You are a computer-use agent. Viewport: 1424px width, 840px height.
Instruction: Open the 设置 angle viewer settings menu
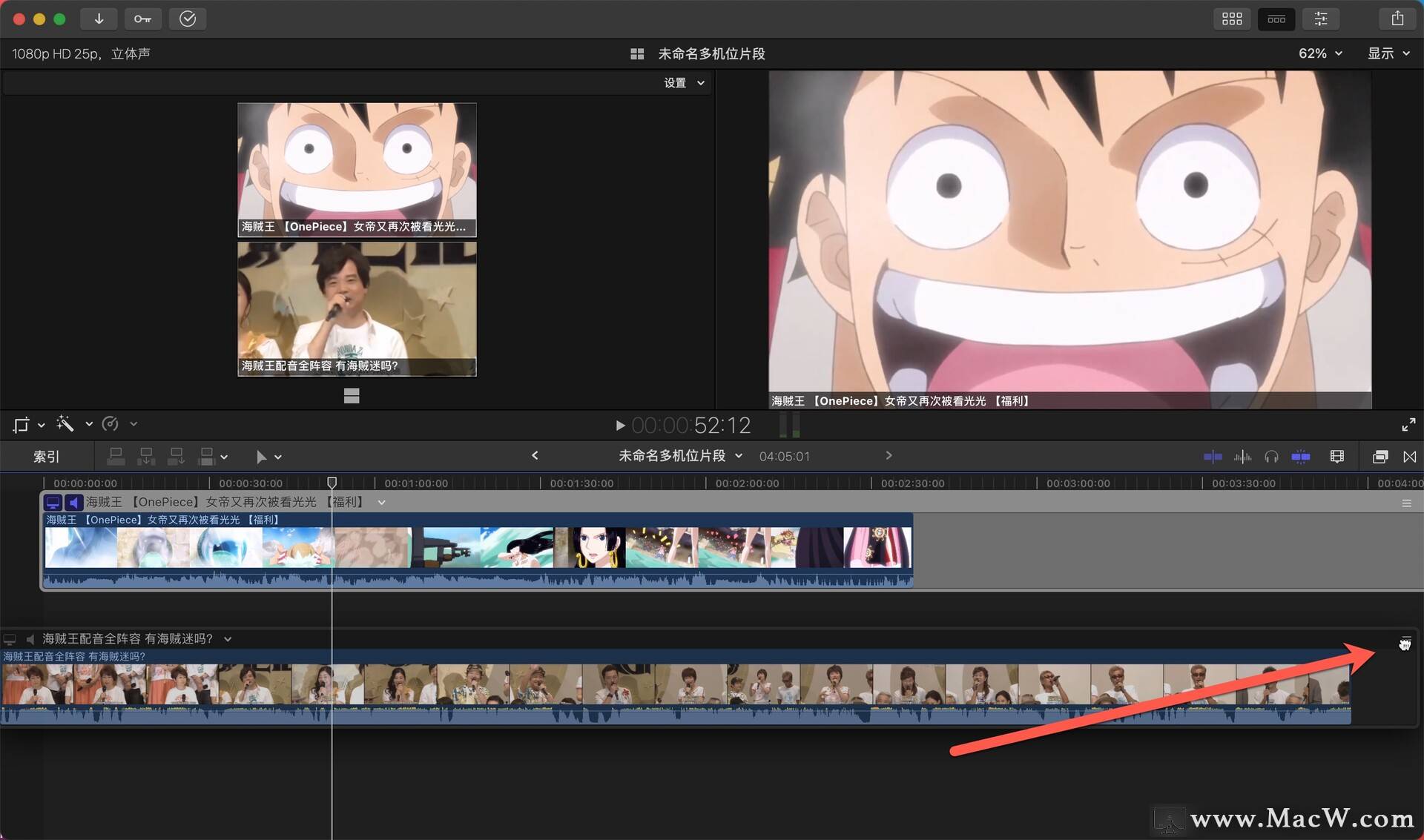click(x=684, y=83)
